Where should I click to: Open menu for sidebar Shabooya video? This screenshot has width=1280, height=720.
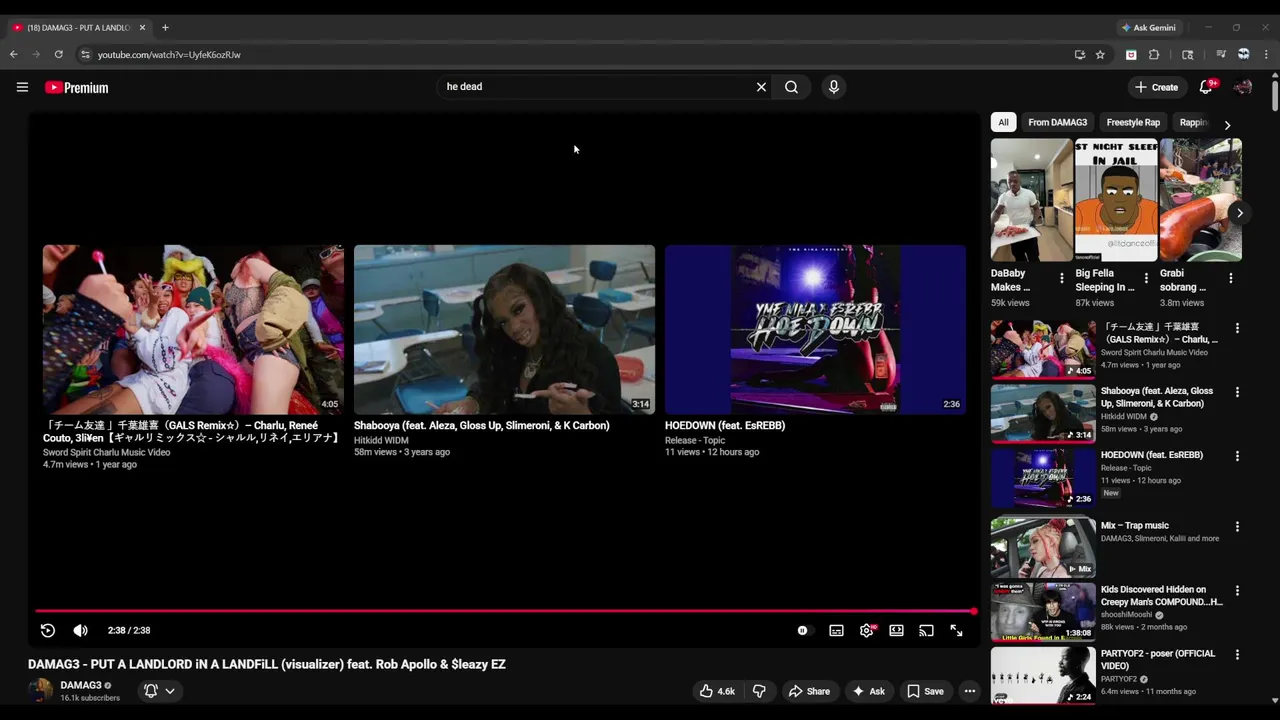(1237, 392)
